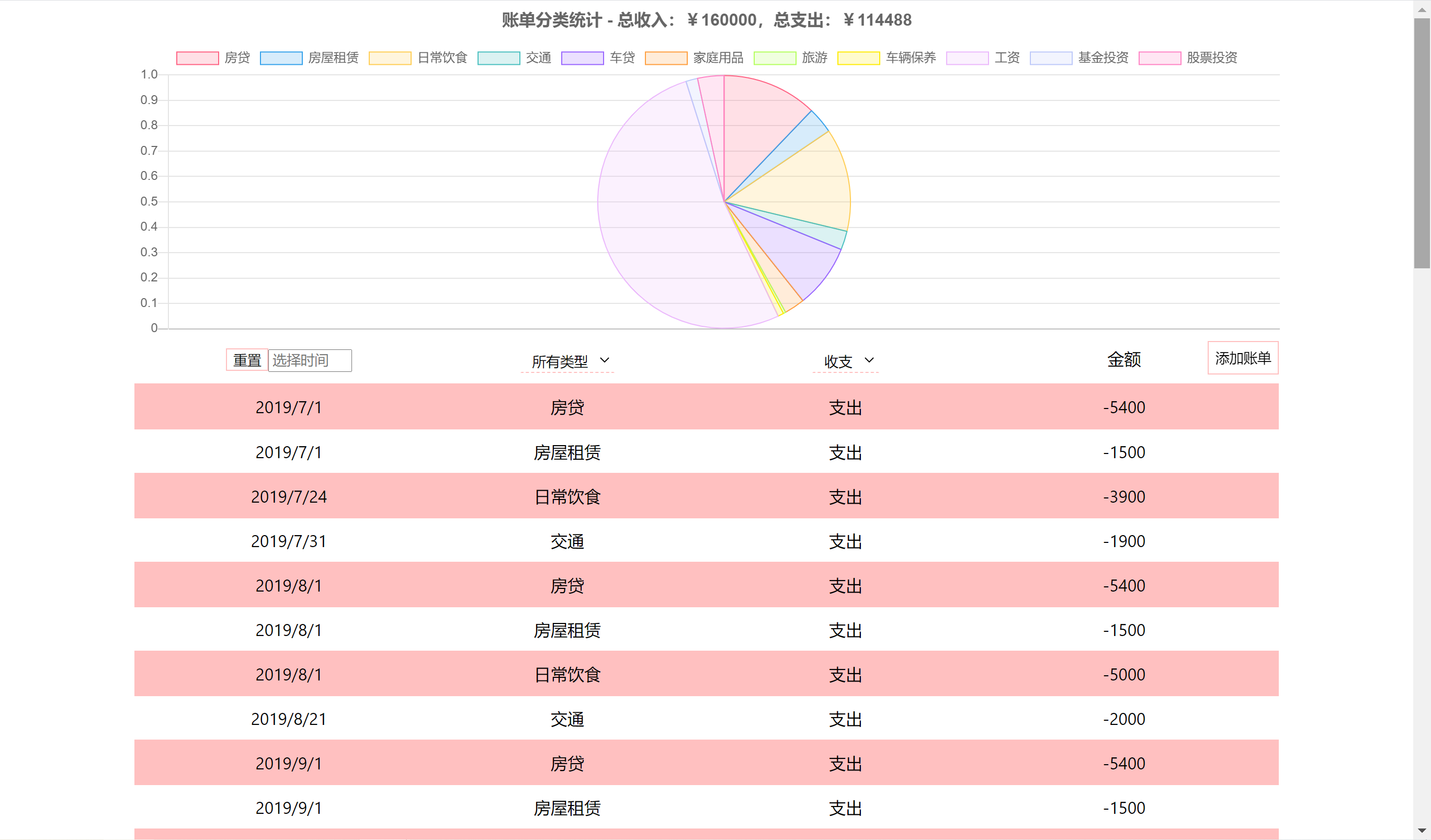The image size is (1431, 840).
Task: Toggle the 车贷 legend entry
Action: pyautogui.click(x=582, y=58)
